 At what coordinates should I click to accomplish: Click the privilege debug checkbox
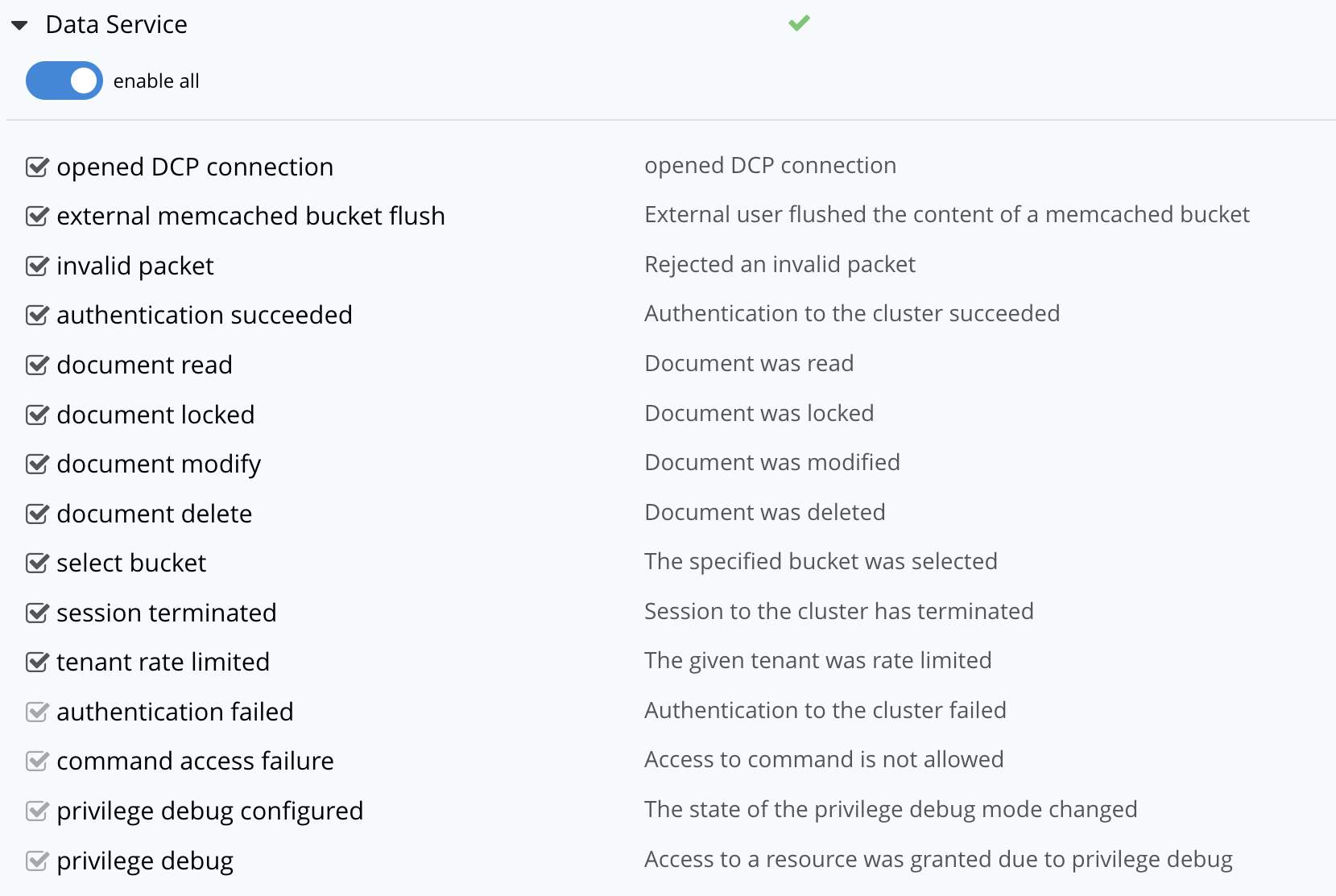point(37,861)
